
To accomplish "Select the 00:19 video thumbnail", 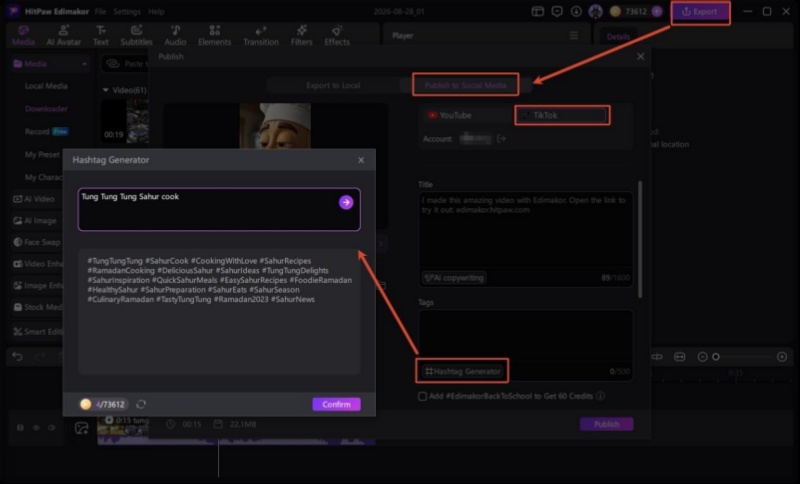I will (x=126, y=121).
